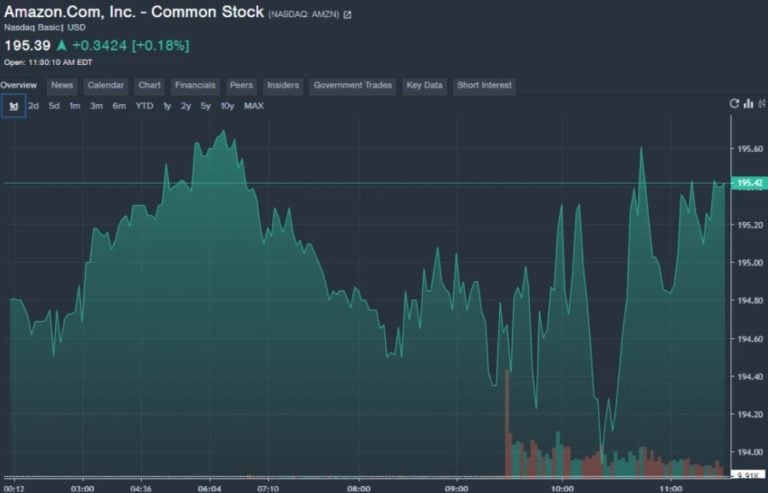
Task: Open AMZN external link icon
Action: [x=347, y=15]
